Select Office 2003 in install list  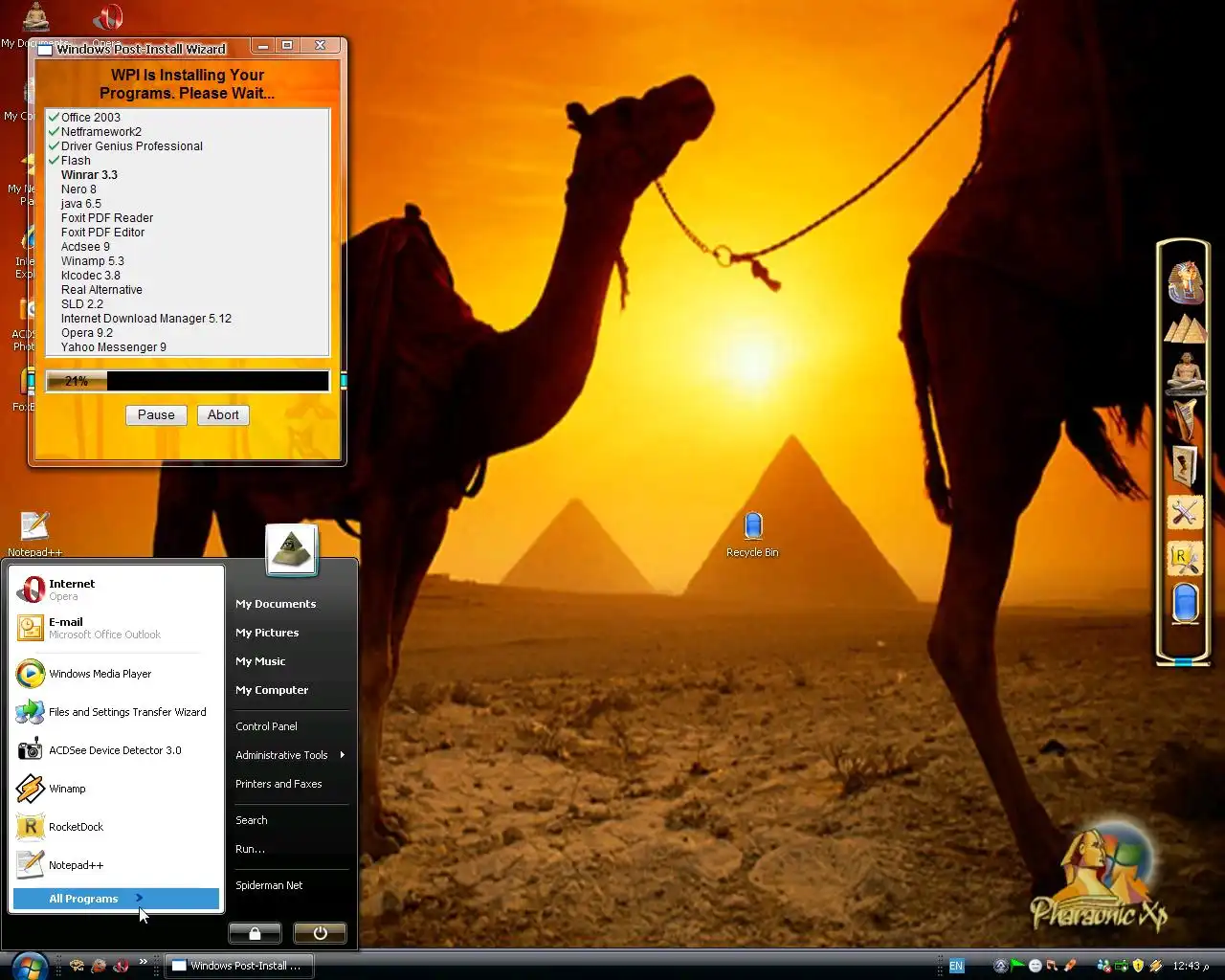click(91, 118)
